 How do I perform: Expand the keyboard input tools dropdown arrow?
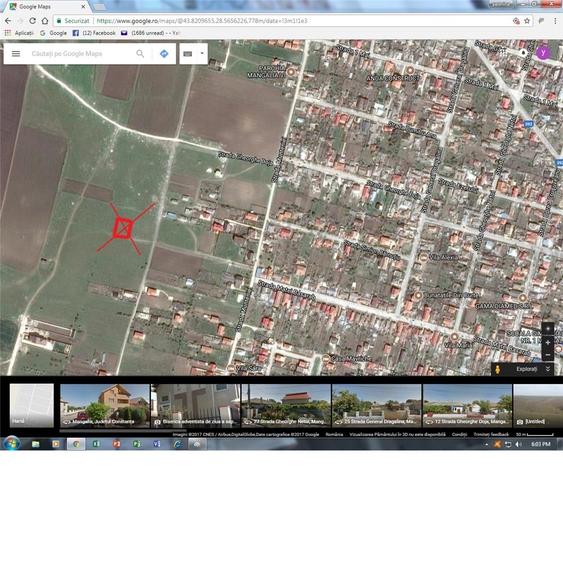tap(202, 53)
